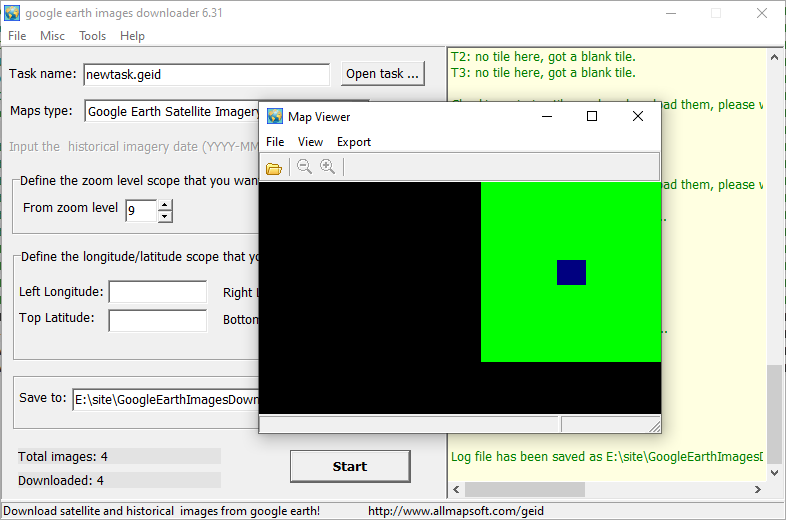Open the File menu in Map Viewer

click(x=275, y=142)
